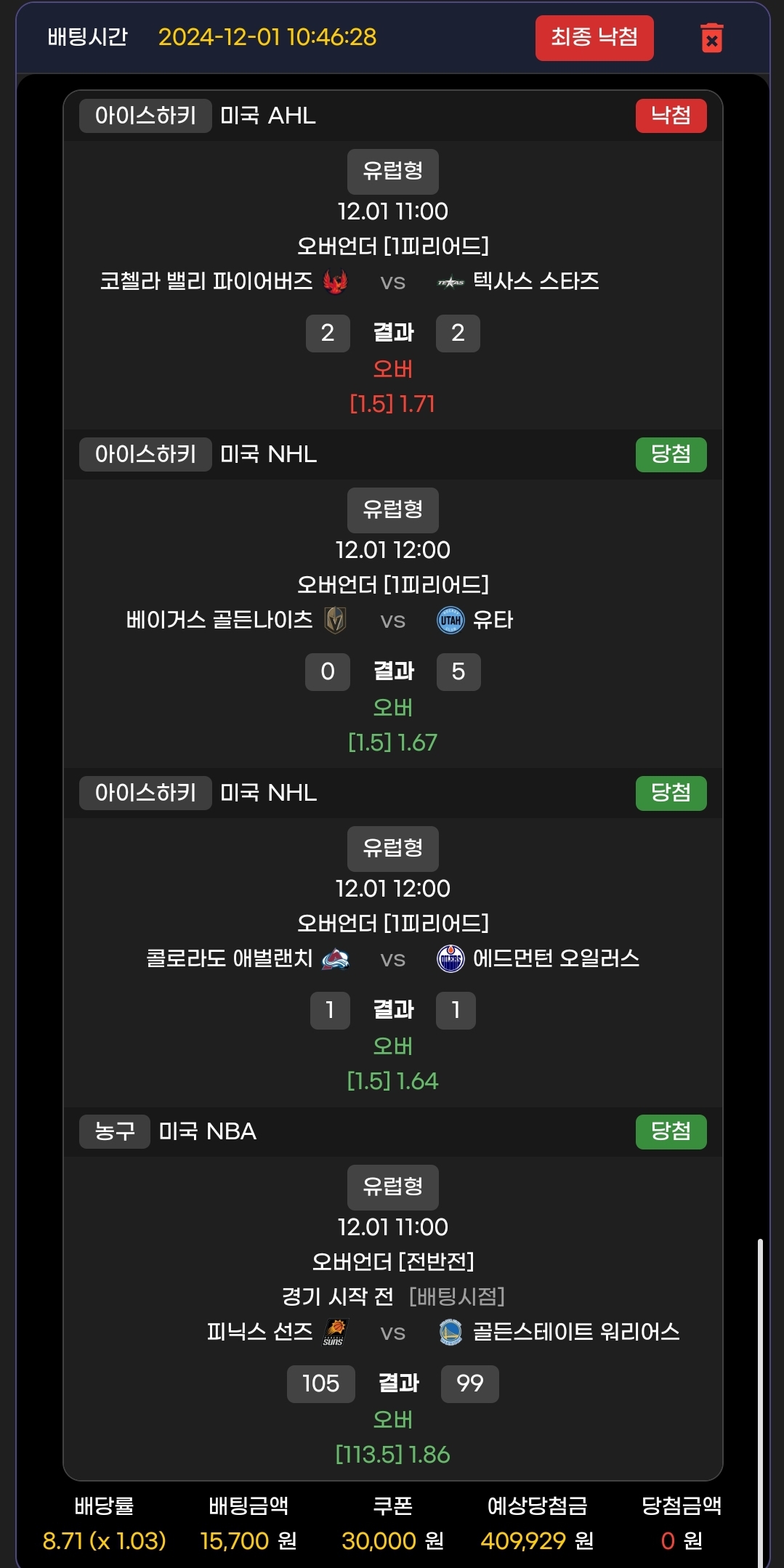Screen dimensions: 784x1568
Task: Click the 유럽형 label in NBA game
Action: click(392, 1187)
